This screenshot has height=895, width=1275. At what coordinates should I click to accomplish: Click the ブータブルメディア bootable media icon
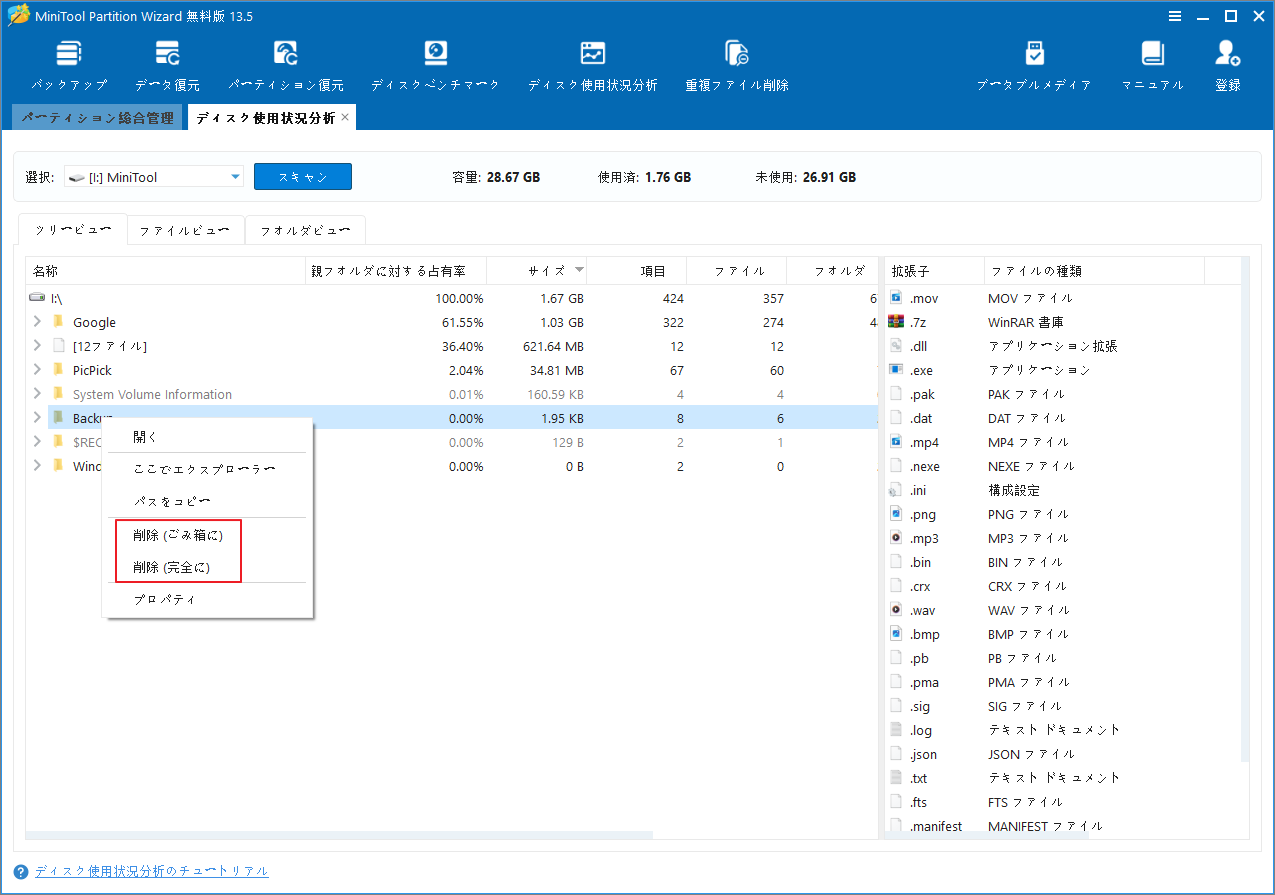(x=1034, y=62)
